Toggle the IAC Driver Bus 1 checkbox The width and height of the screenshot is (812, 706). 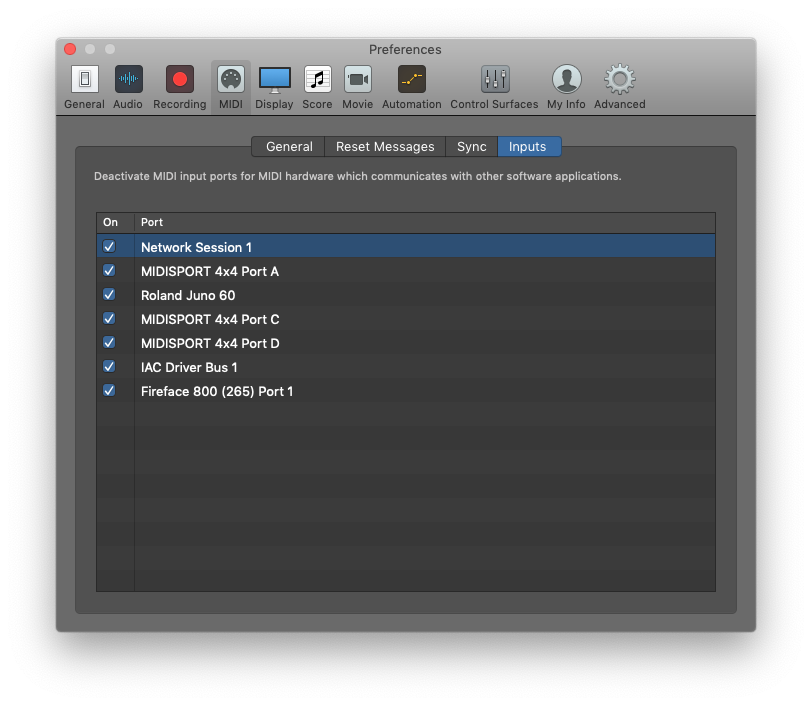pyautogui.click(x=109, y=367)
